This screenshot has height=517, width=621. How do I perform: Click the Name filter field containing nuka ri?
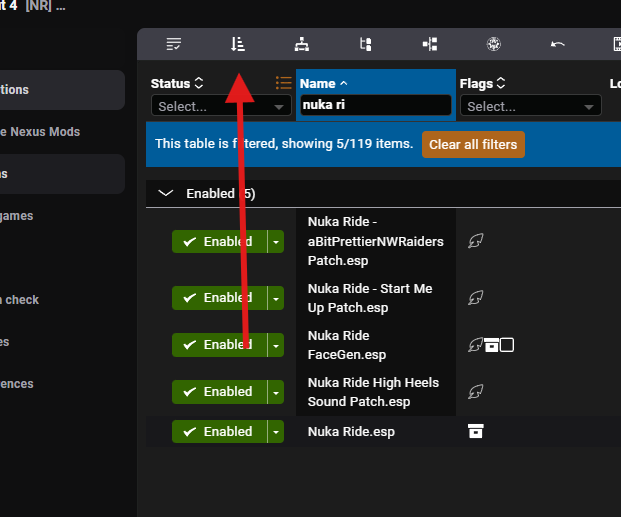pos(375,105)
